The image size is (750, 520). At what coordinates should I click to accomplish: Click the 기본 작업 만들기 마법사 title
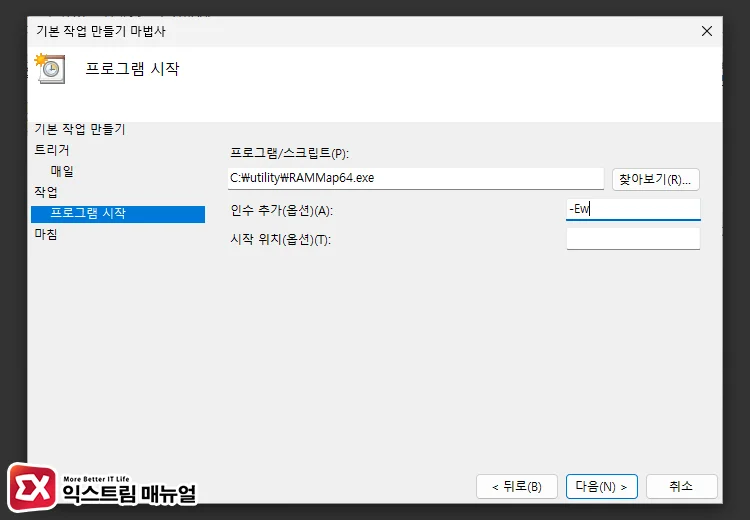click(101, 31)
